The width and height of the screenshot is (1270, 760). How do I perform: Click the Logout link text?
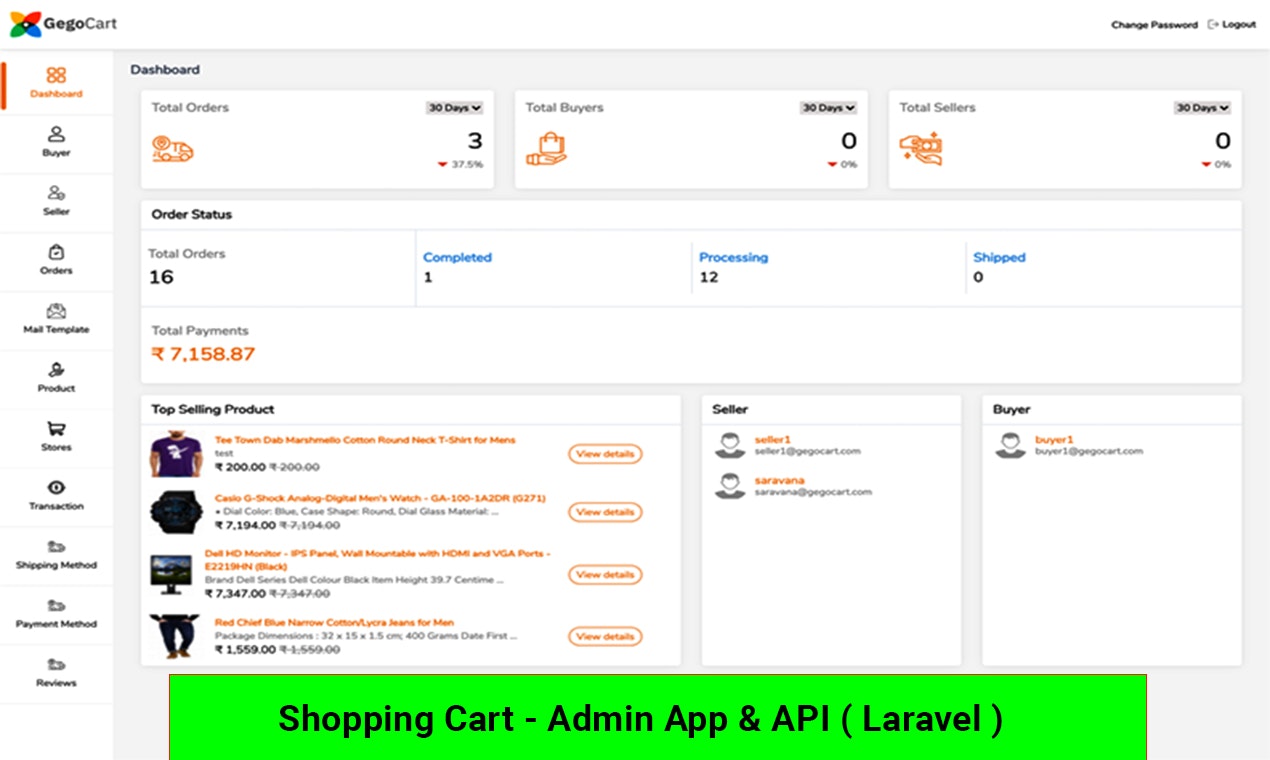(x=1239, y=24)
